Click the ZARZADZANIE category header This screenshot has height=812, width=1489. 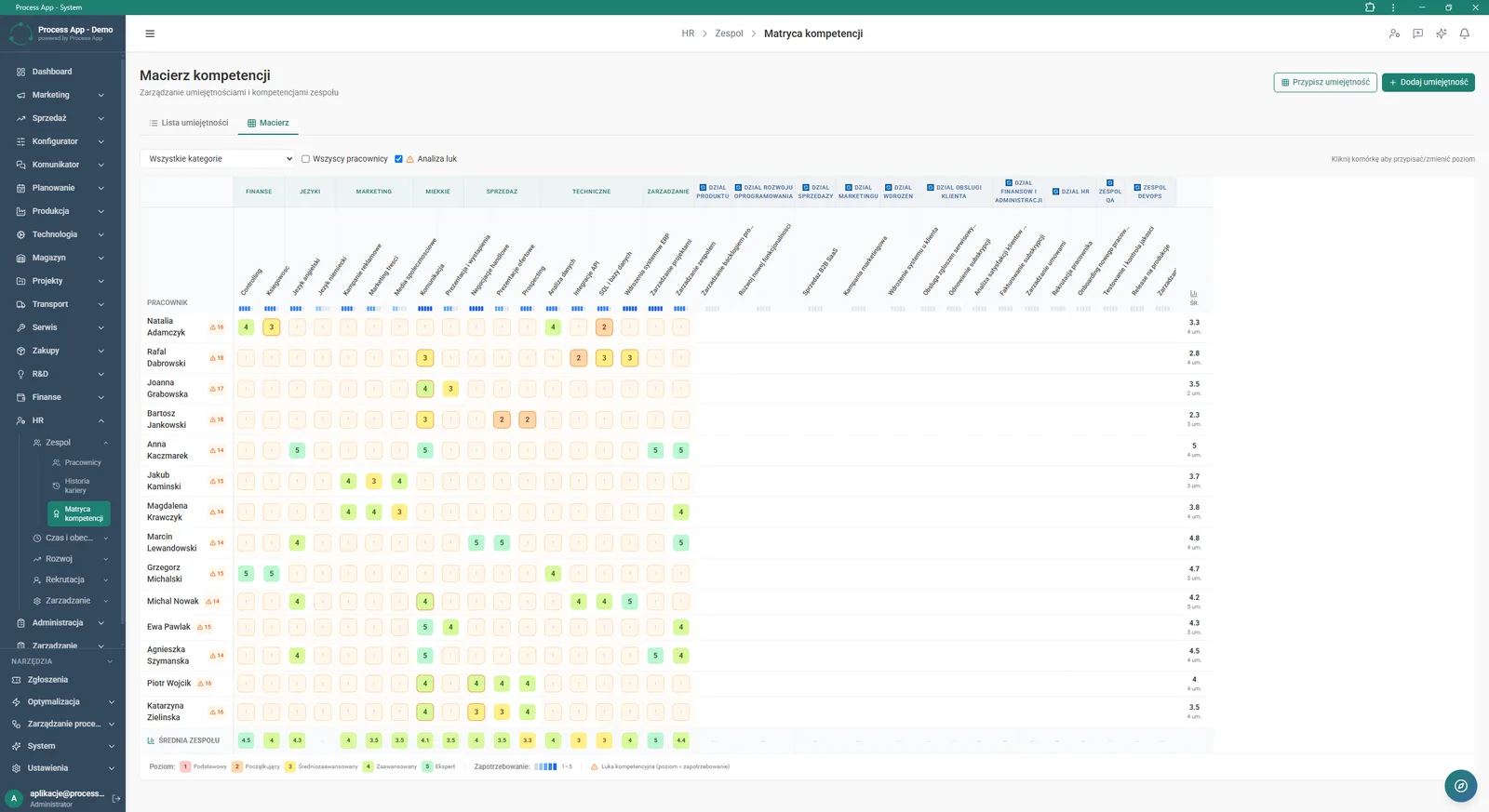668,192
